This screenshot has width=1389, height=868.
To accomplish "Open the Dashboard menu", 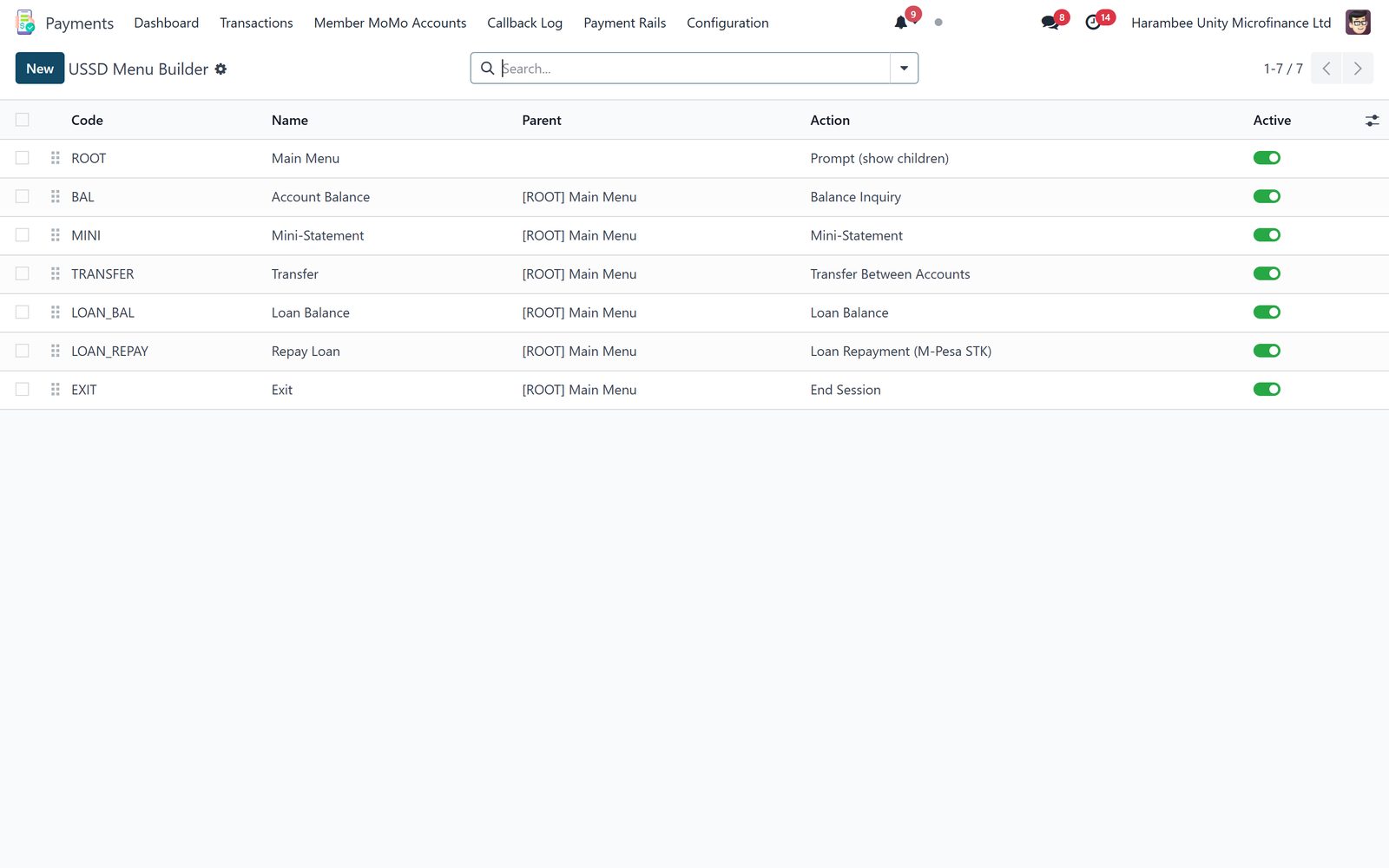I will point(166,23).
